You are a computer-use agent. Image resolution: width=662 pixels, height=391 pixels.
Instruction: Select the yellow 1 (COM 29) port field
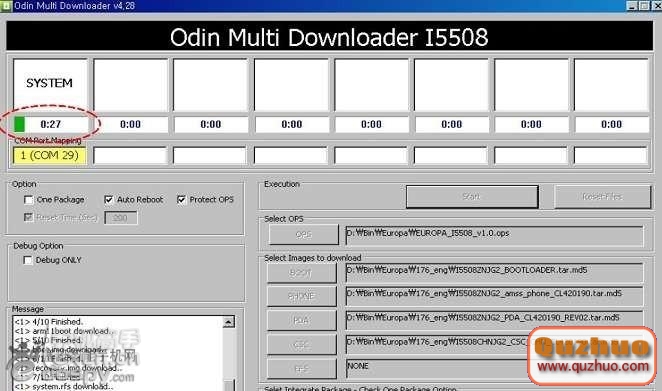(49, 155)
